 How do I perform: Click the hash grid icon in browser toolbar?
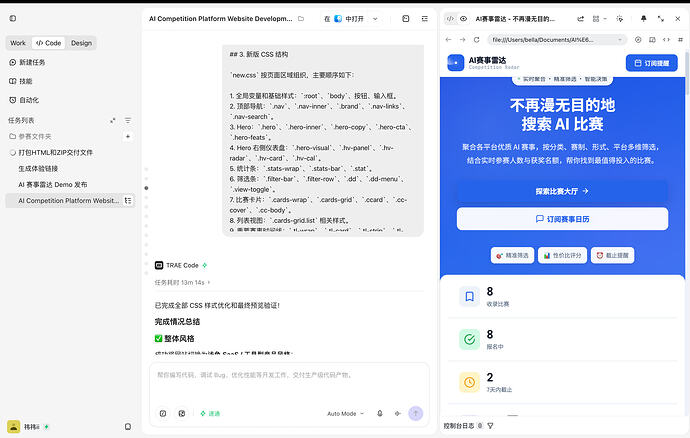[680, 40]
